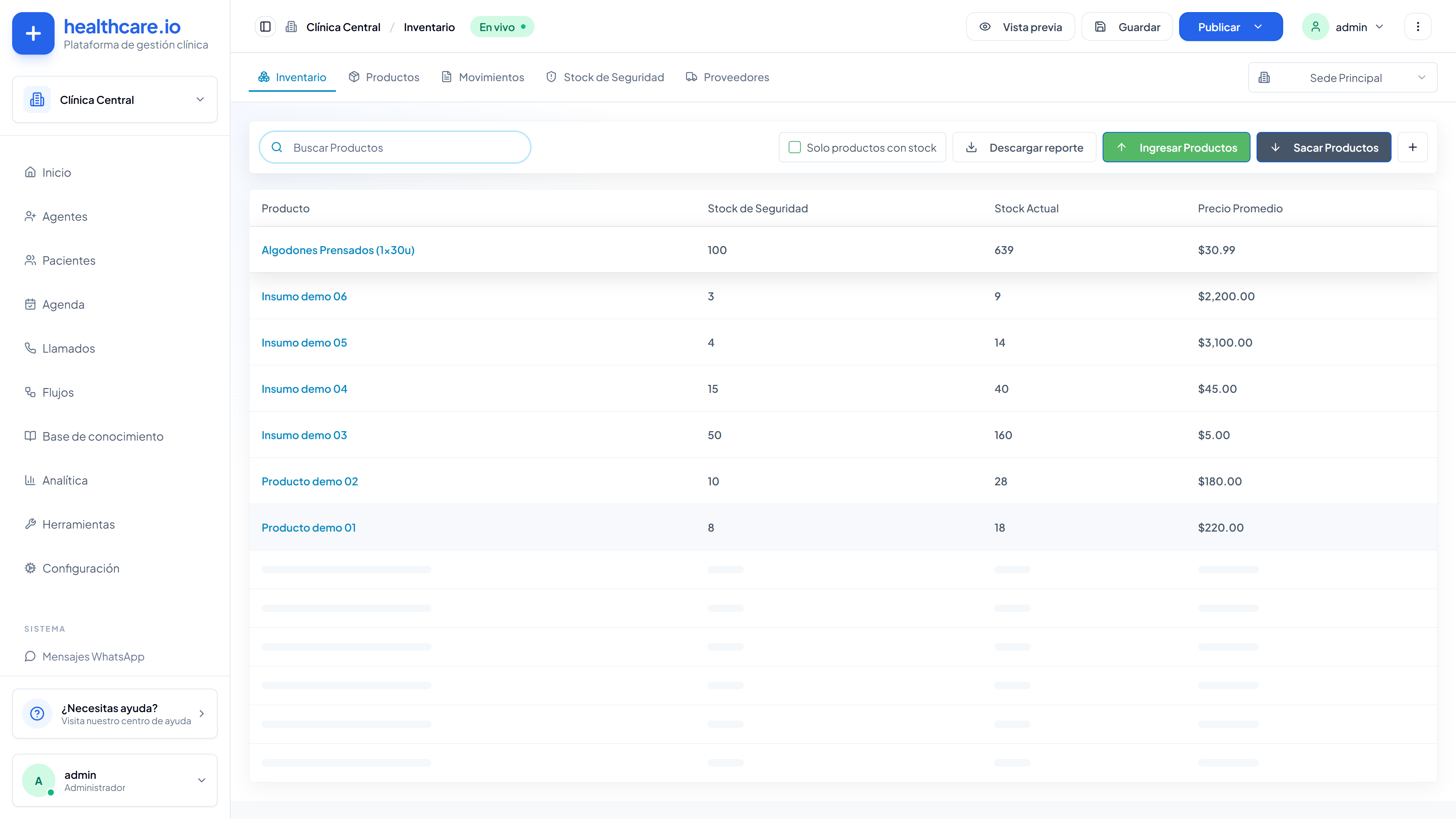The image size is (1456, 819).
Task: Expand the Publicar dropdown arrow
Action: [x=1258, y=27]
